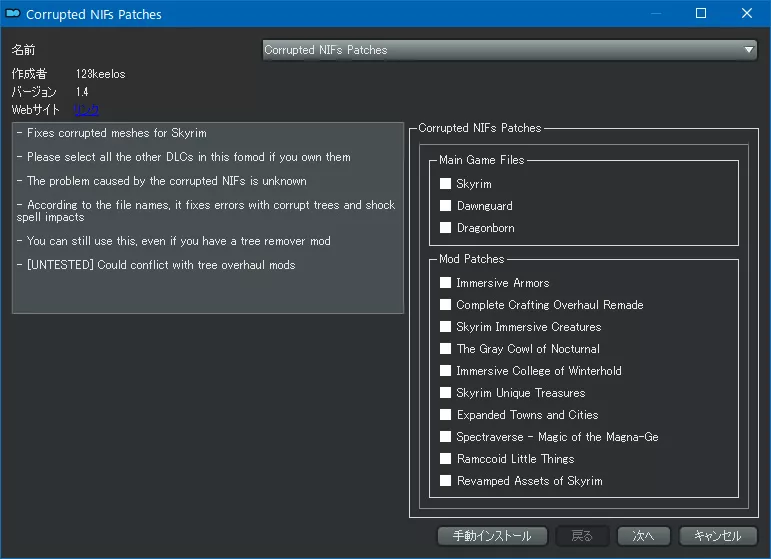Check the Dragonborn DLC option

click(445, 228)
